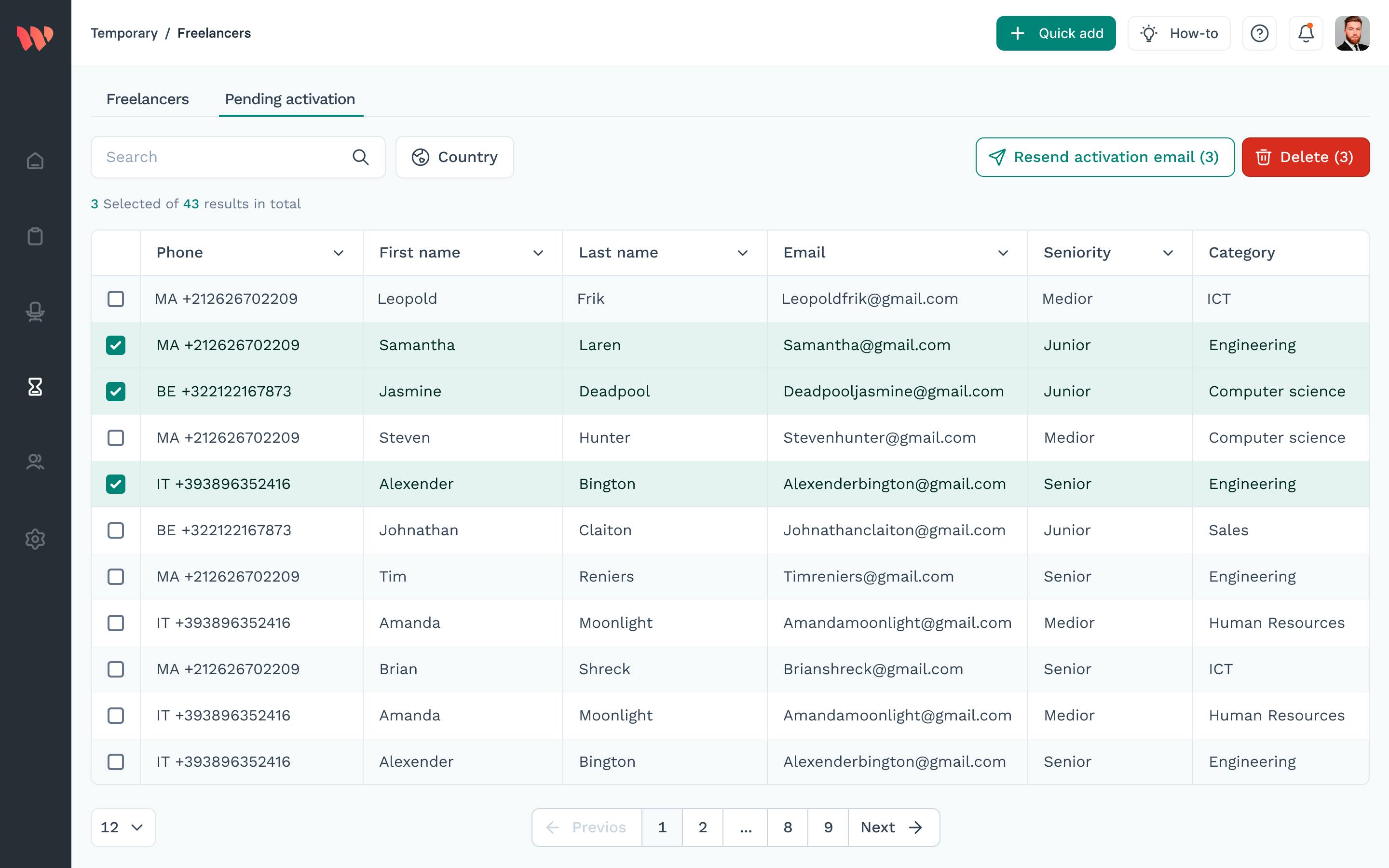Open the help question mark icon

click(x=1259, y=33)
